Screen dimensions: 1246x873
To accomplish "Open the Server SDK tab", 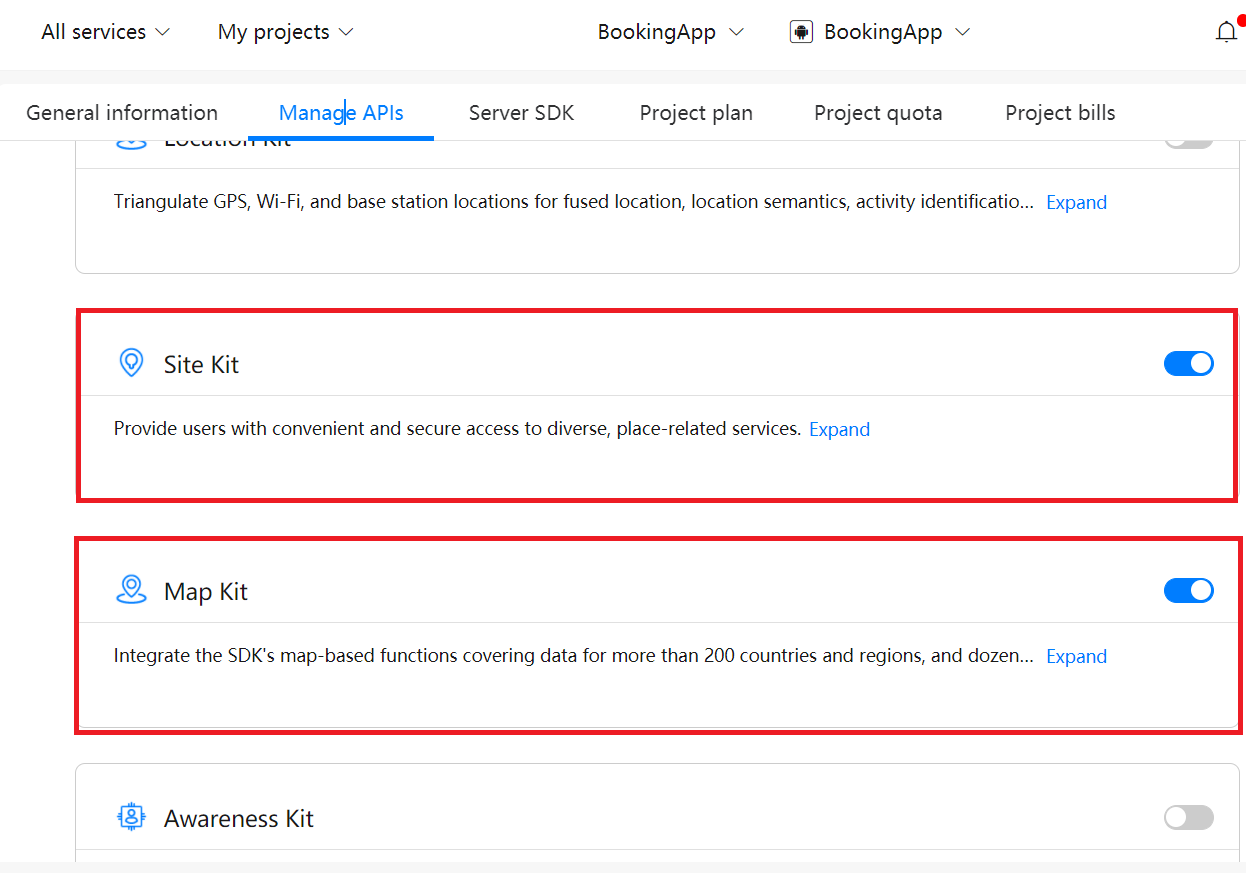I will tap(522, 113).
